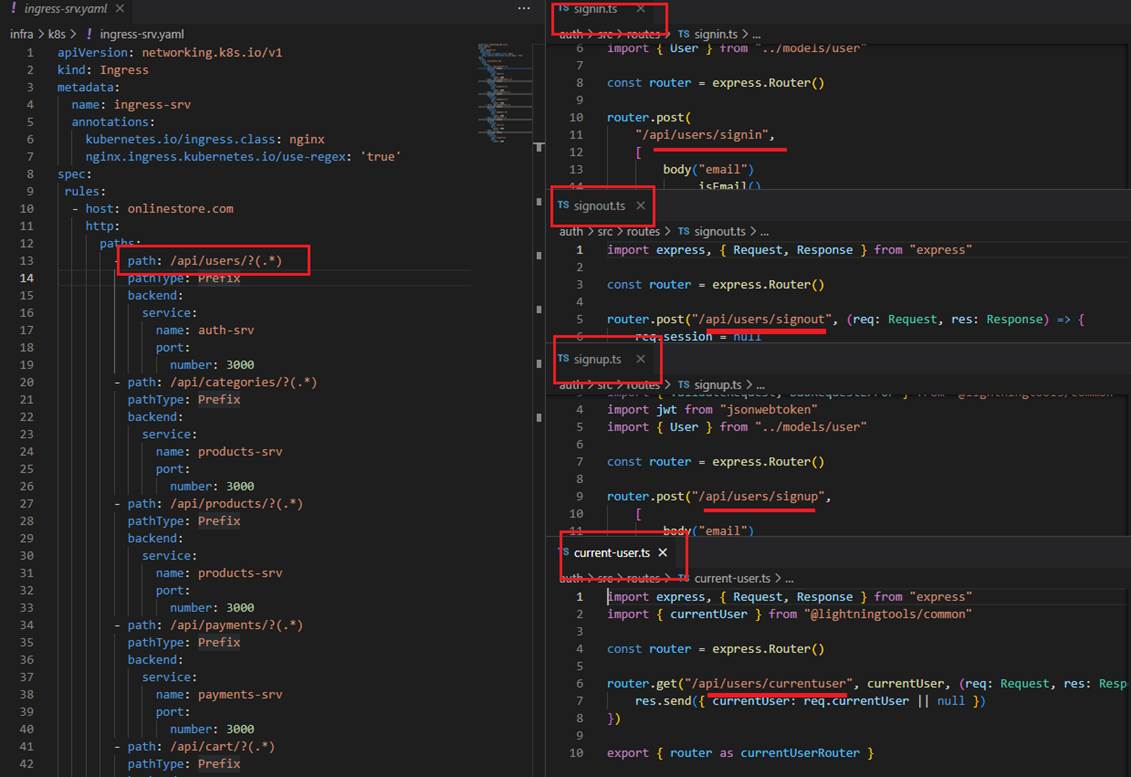This screenshot has width=1131, height=777.
Task: Click the YAML file icon on ingress-srv.yaml tab
Action: point(13,8)
